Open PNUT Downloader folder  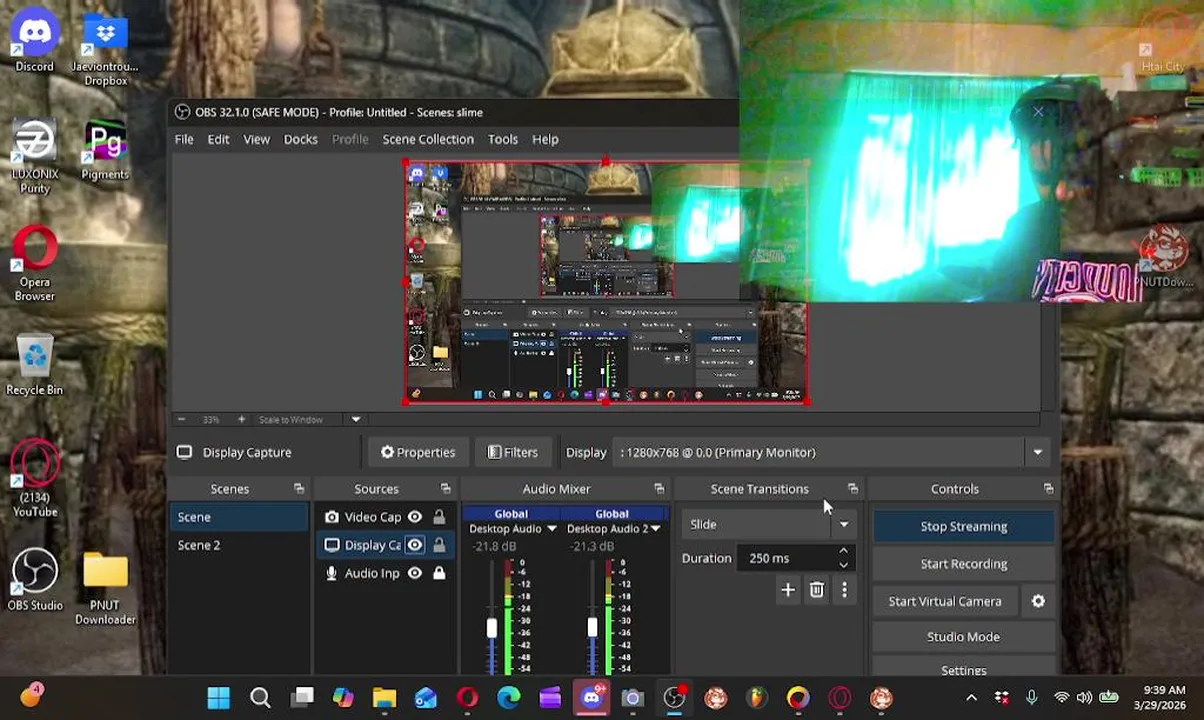105,587
